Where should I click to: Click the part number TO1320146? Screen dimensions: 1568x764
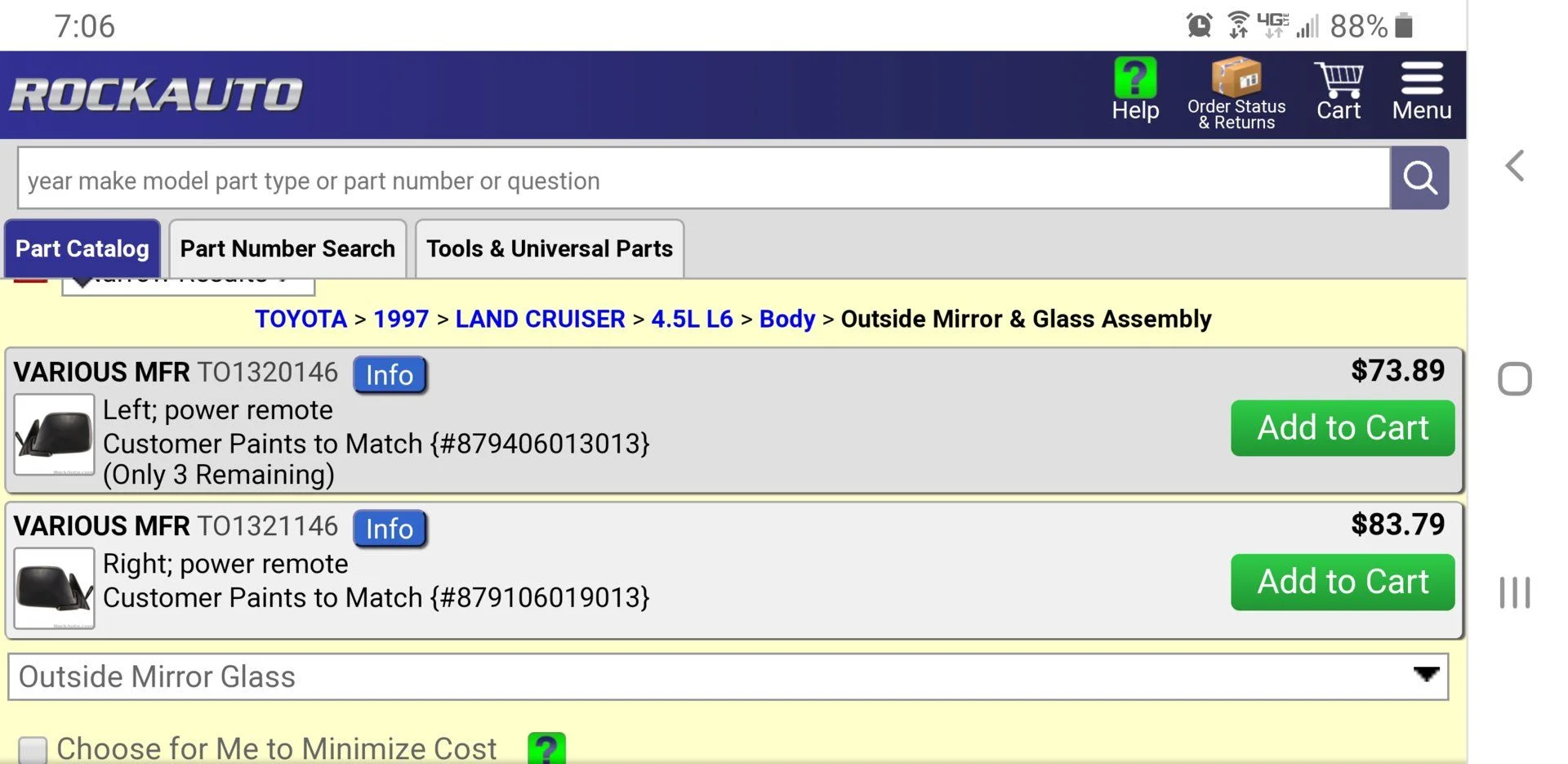(x=267, y=373)
